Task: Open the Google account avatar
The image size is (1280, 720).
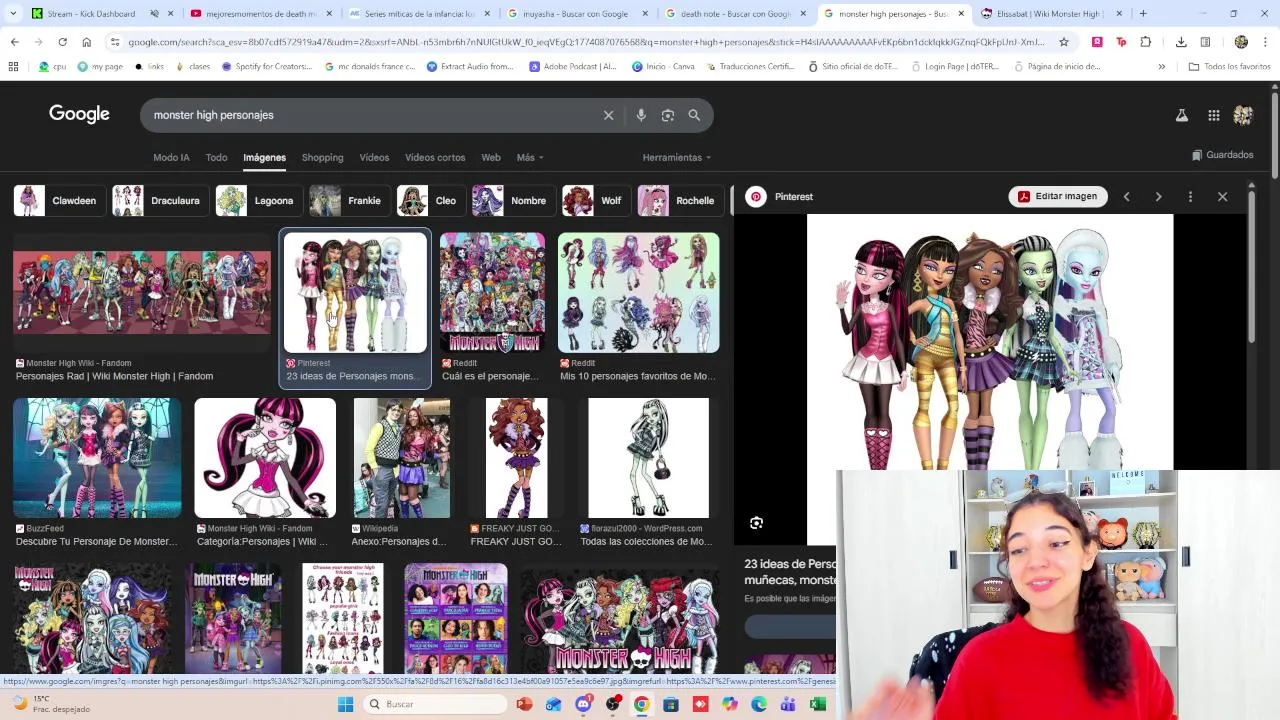Action: [1243, 115]
